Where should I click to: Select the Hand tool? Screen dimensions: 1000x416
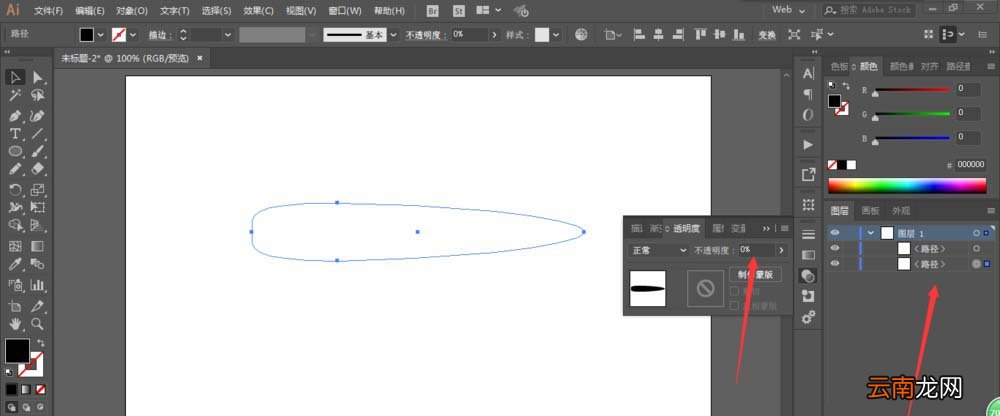[x=15, y=323]
